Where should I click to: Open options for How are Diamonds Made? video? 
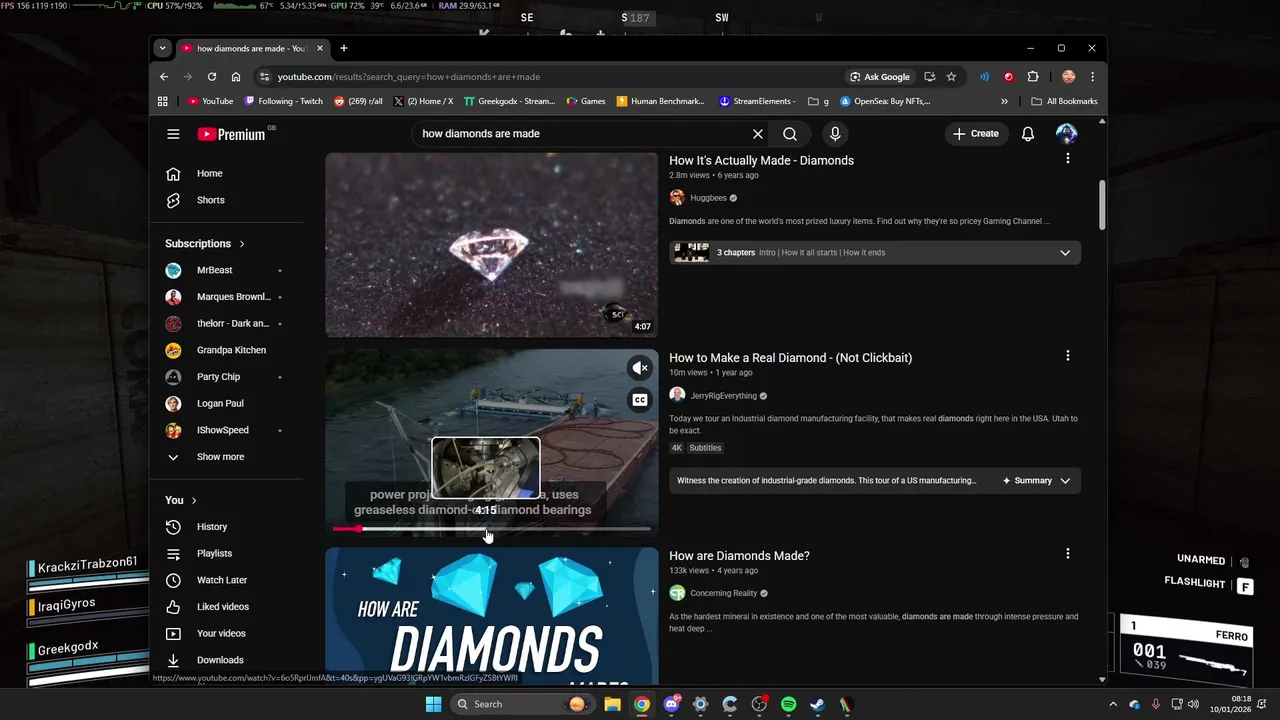coord(1067,554)
